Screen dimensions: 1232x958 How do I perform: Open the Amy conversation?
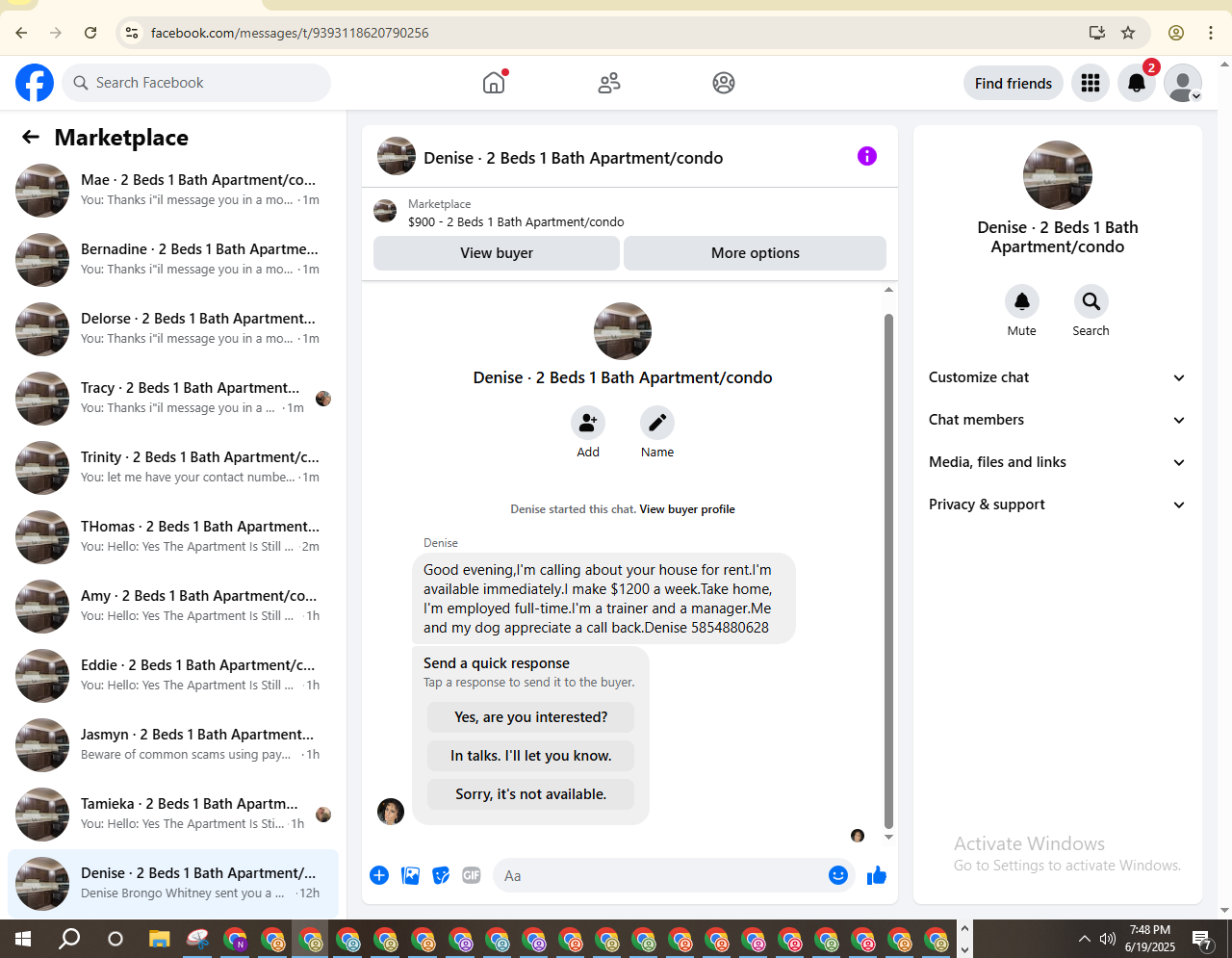pos(173,607)
